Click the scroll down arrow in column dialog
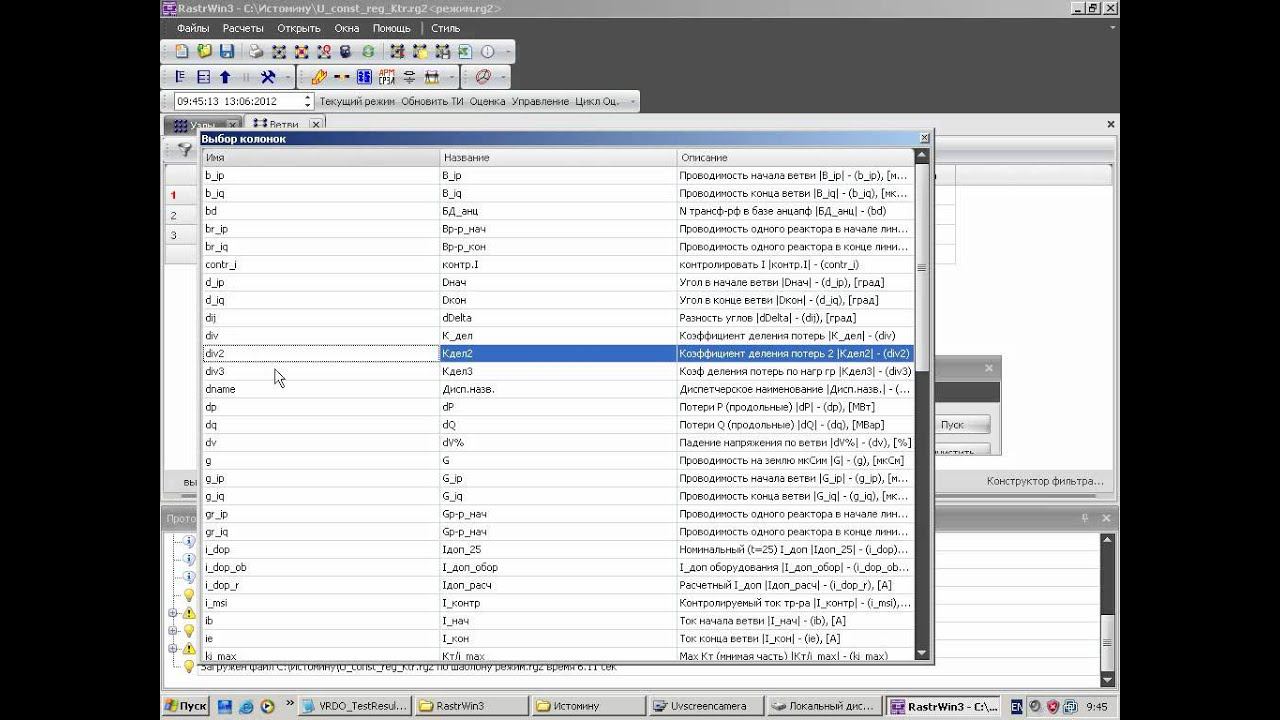Viewport: 1280px width, 720px height. coord(922,654)
